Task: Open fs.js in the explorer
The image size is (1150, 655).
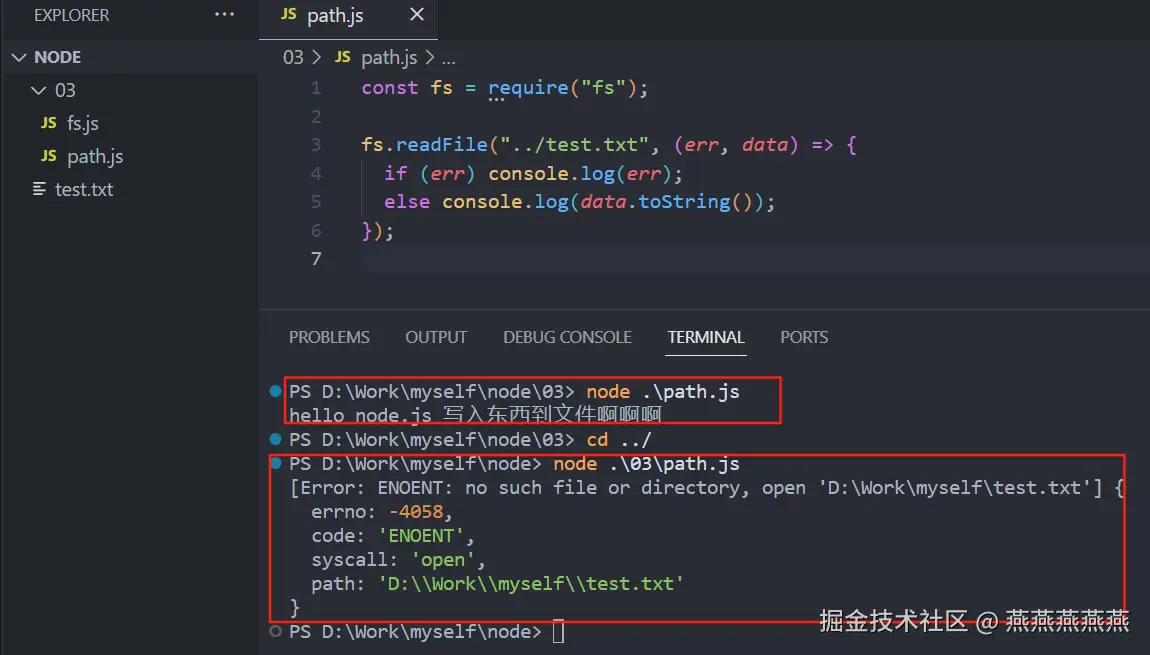Action: [x=82, y=123]
